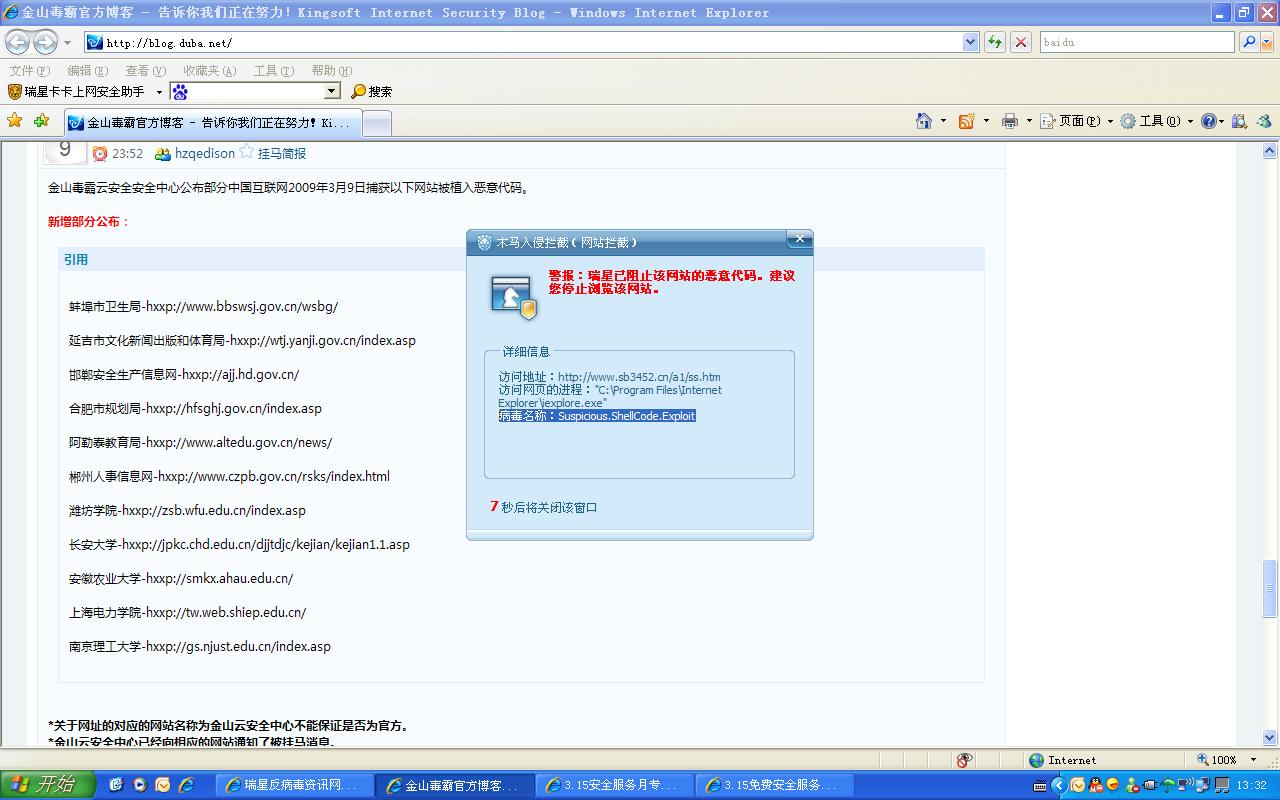Click the 蚌埠市卫生局 URL line
The width and height of the screenshot is (1280, 800).
pyautogui.click(x=203, y=306)
